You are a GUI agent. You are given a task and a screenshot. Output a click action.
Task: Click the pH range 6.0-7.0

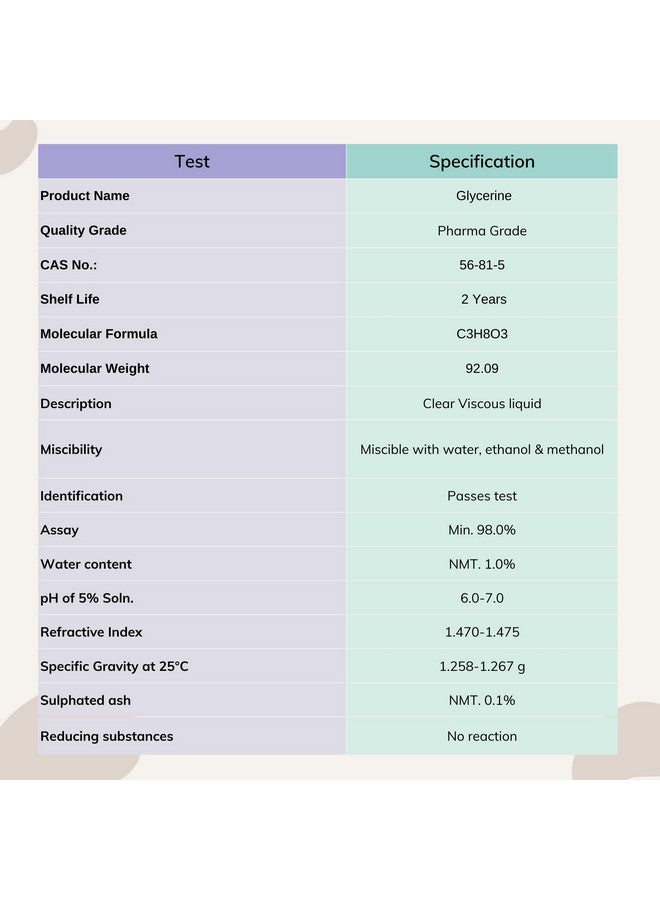pyautogui.click(x=482, y=598)
